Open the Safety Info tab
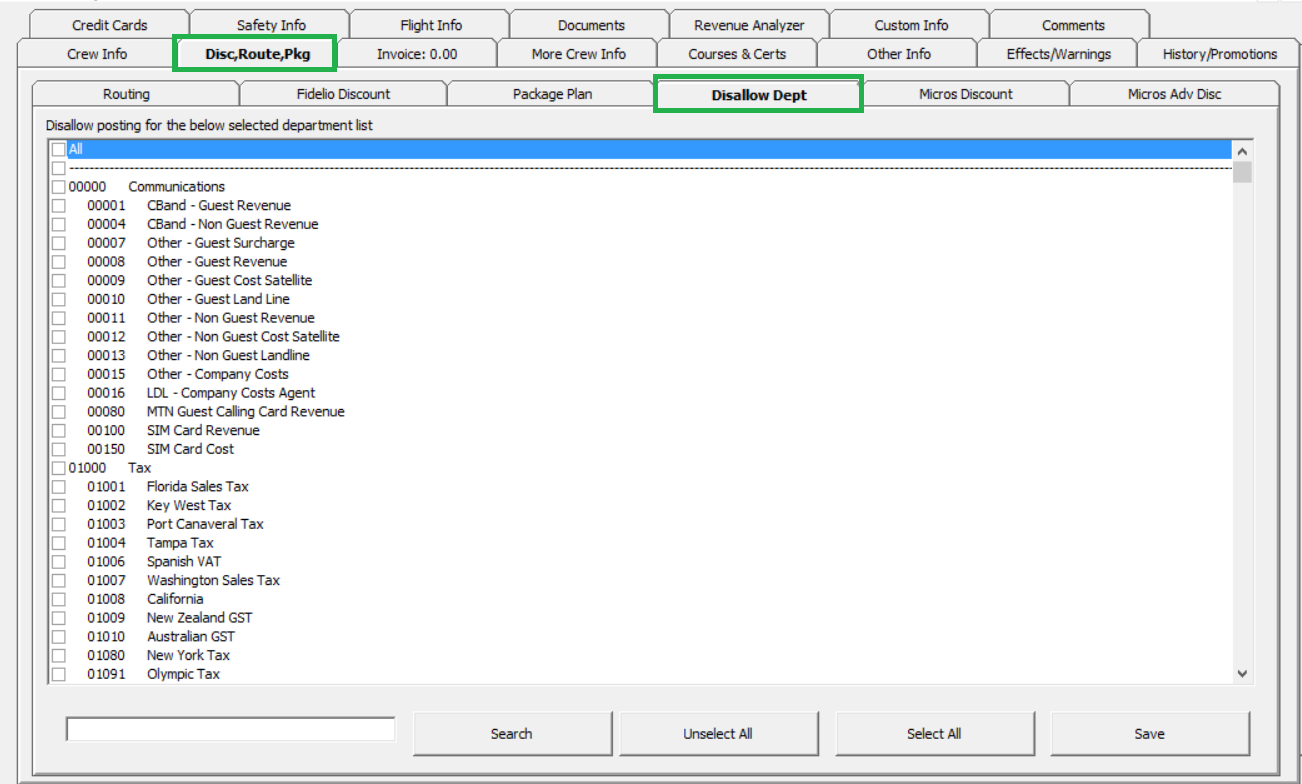This screenshot has width=1302, height=784. tap(268, 24)
